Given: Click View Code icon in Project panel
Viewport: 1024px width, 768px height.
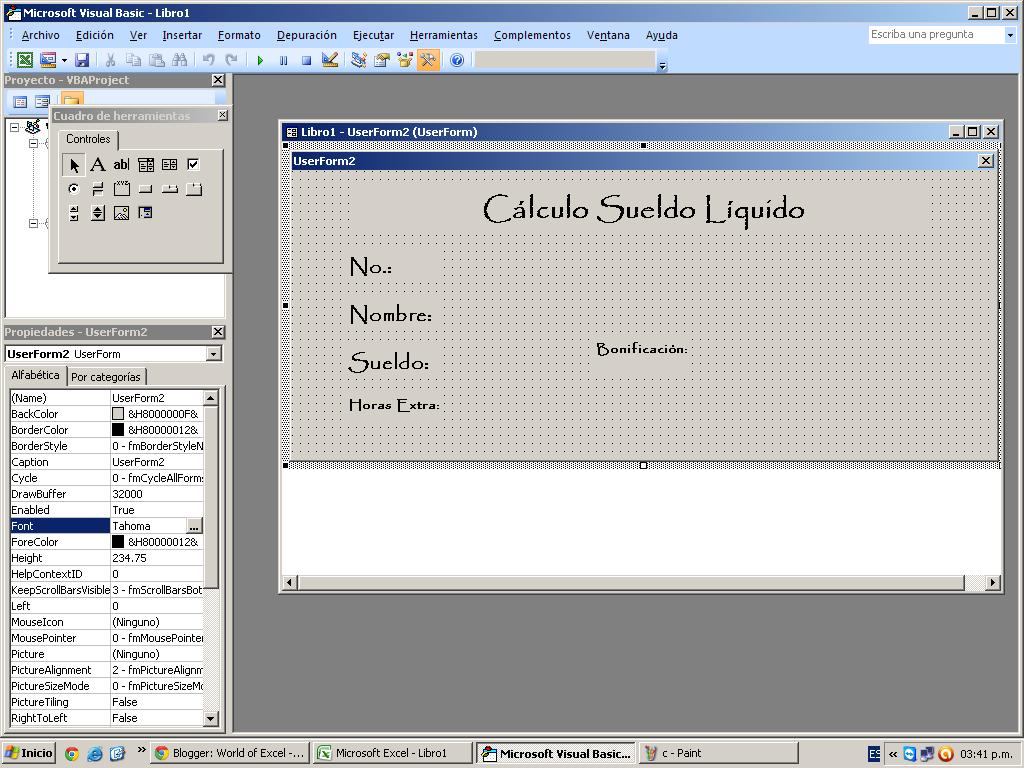Looking at the screenshot, I should pyautogui.click(x=20, y=102).
